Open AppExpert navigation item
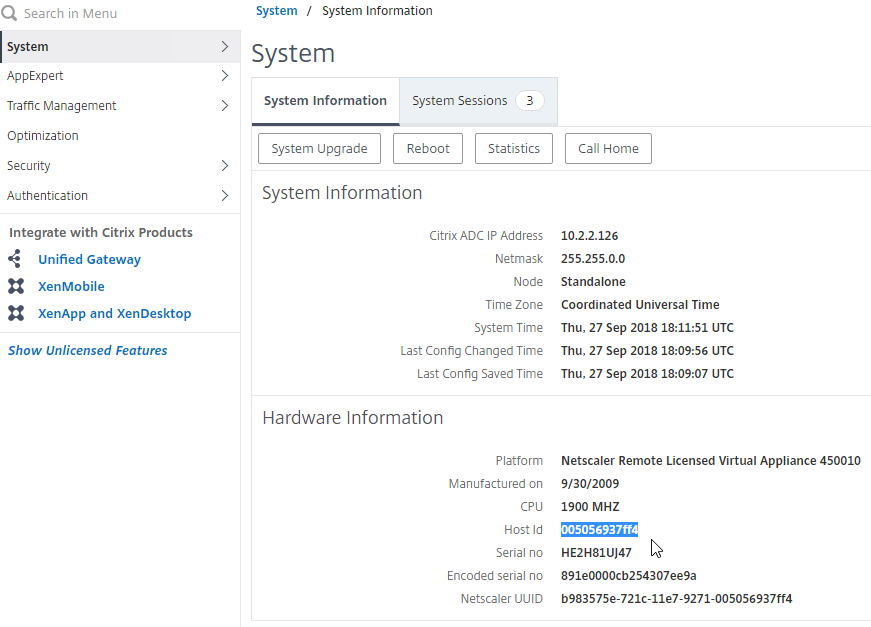 coord(120,76)
